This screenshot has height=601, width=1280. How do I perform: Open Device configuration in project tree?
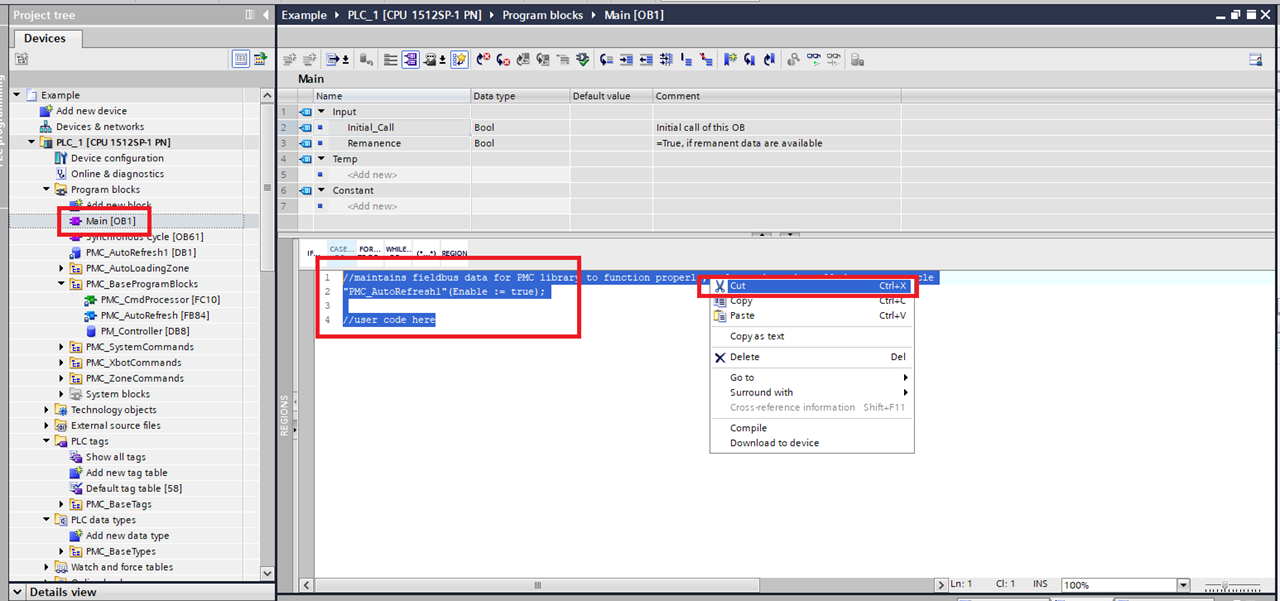pyautogui.click(x=117, y=158)
